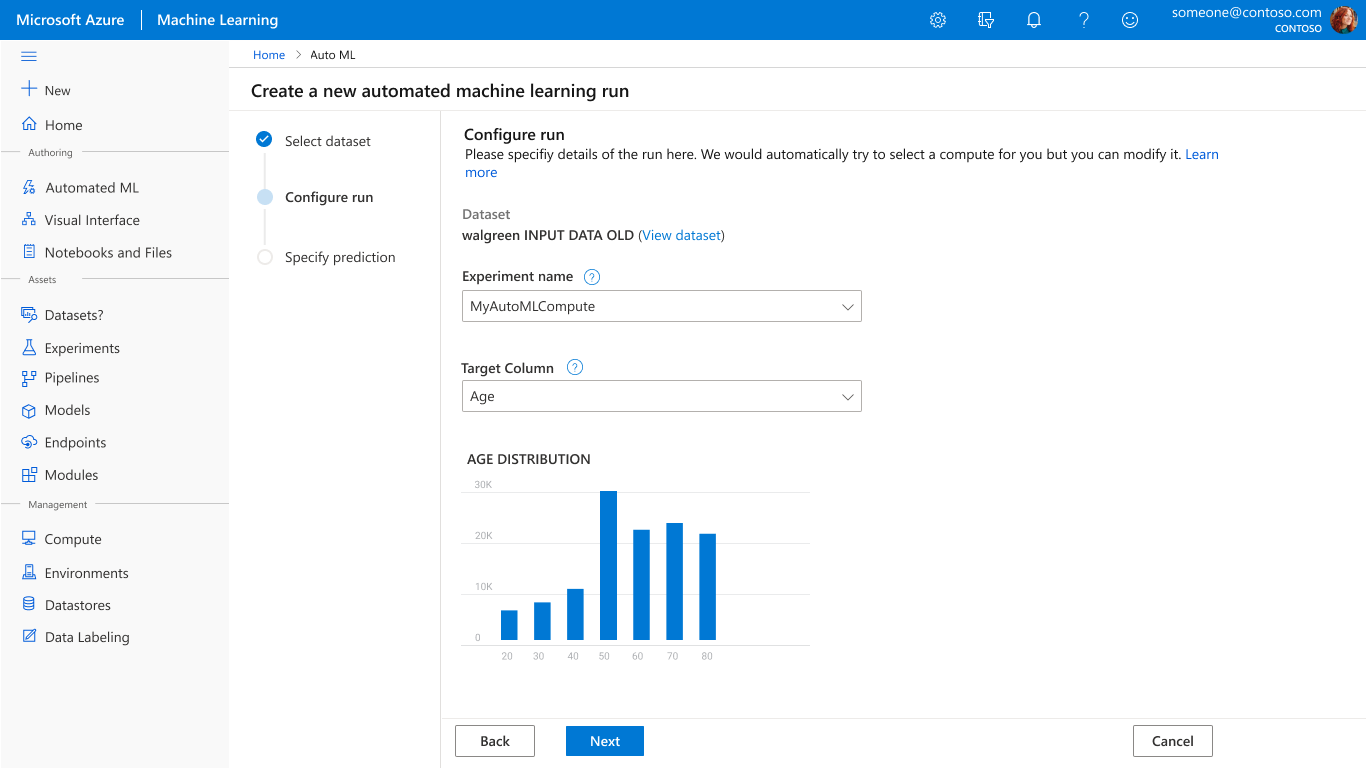
Task: Click the Modules icon
Action: [29, 475]
